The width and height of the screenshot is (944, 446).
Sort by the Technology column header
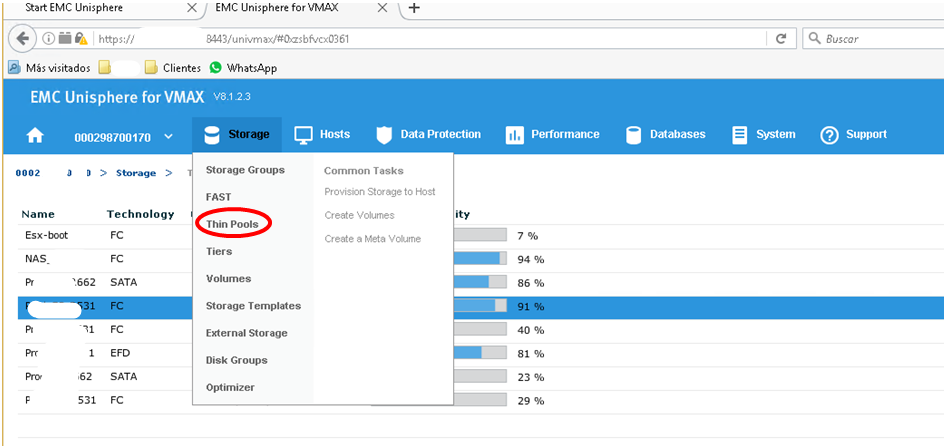pyautogui.click(x=140, y=214)
